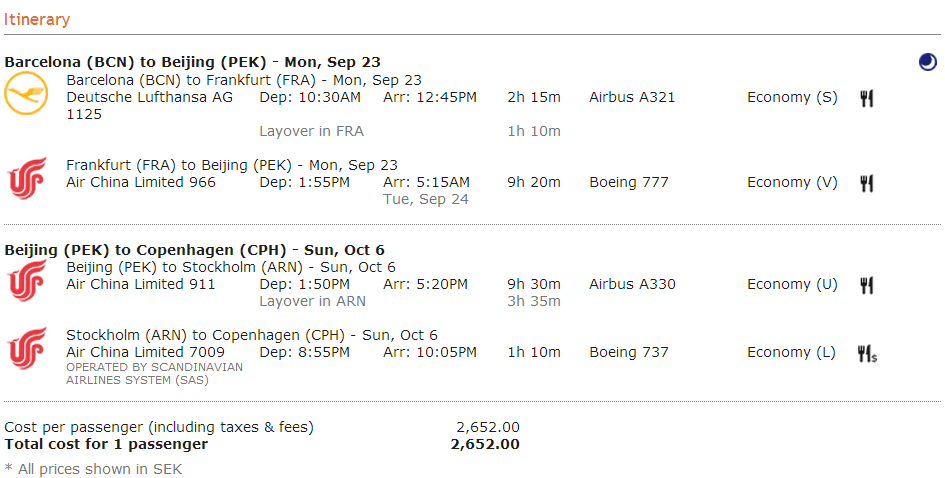Select the Barcelona (BCN) to Beijing (PEK) heading
Screen dimensions: 945x478
pyautogui.click(x=192, y=62)
